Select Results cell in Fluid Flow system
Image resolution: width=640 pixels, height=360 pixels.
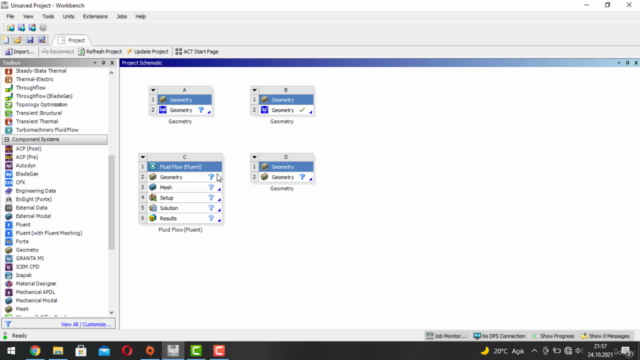184,218
